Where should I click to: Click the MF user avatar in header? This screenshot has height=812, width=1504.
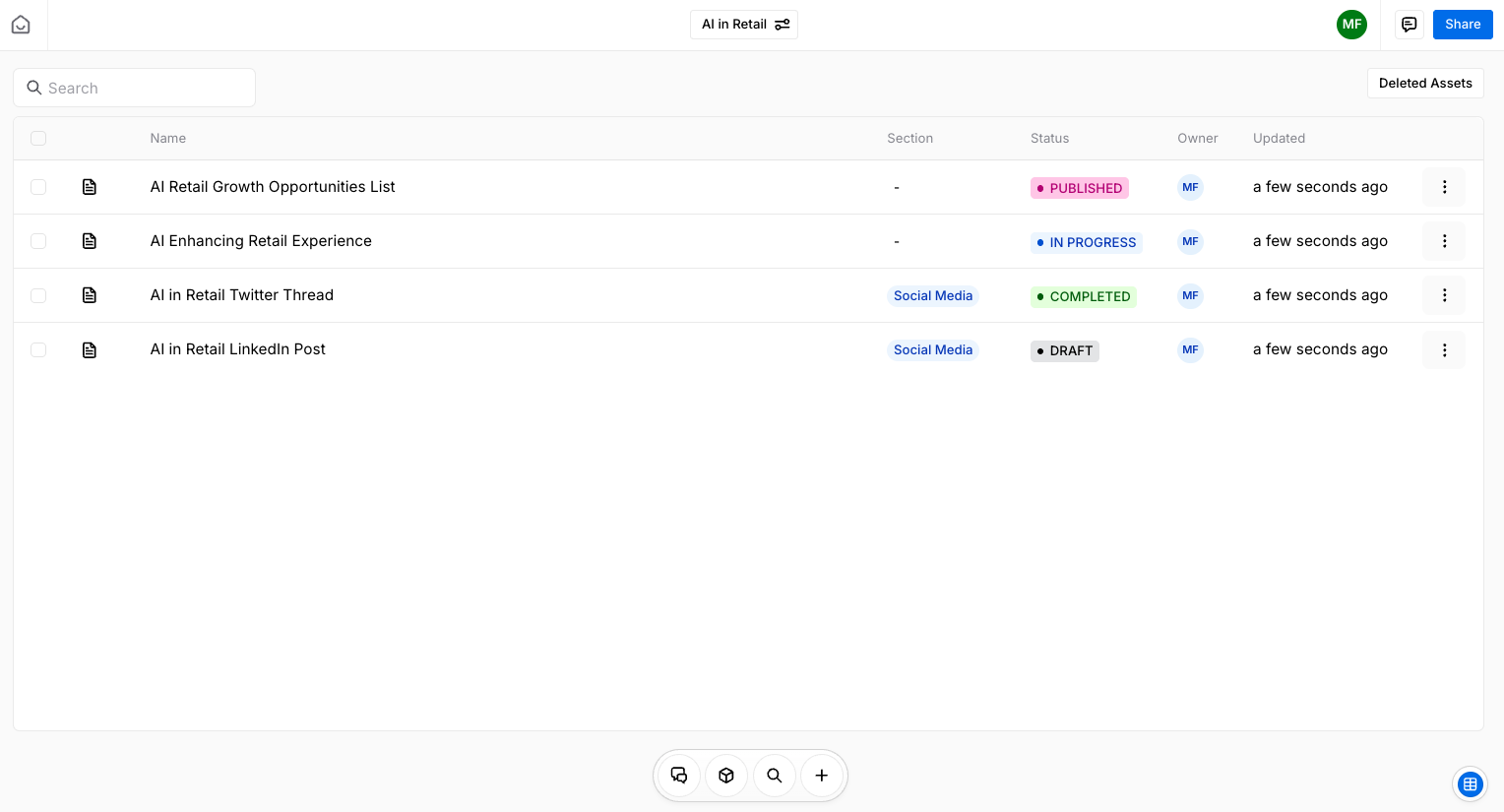1351,25
